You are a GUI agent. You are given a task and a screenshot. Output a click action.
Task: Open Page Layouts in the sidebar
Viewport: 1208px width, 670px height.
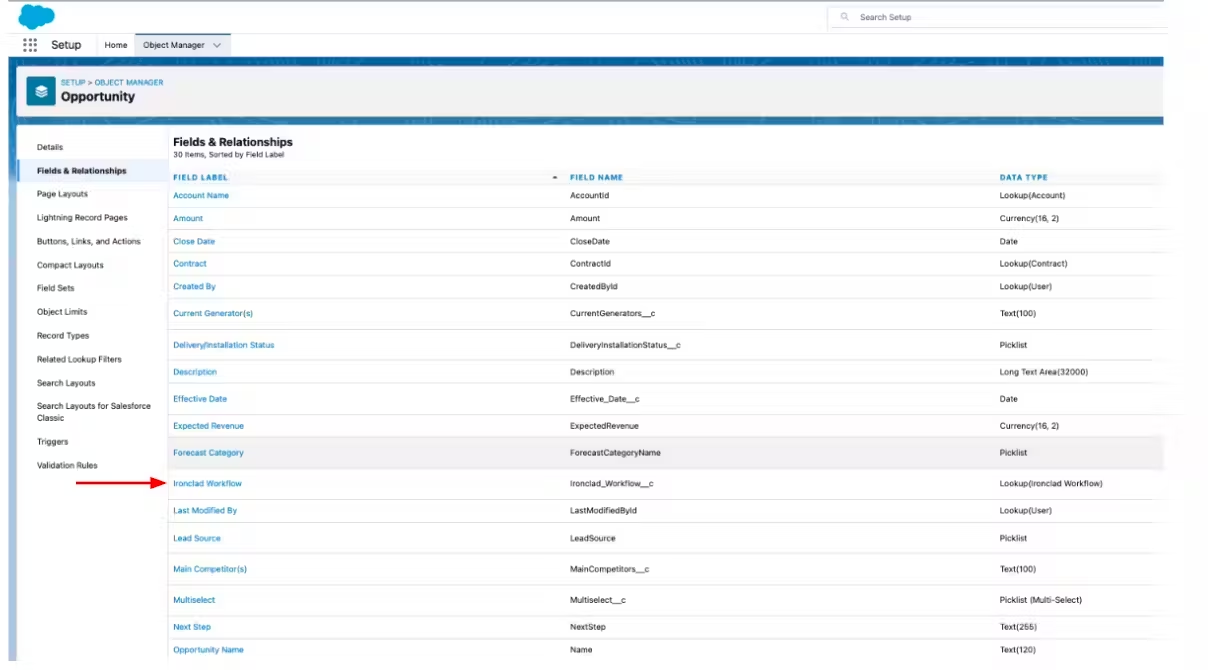tap(62, 194)
